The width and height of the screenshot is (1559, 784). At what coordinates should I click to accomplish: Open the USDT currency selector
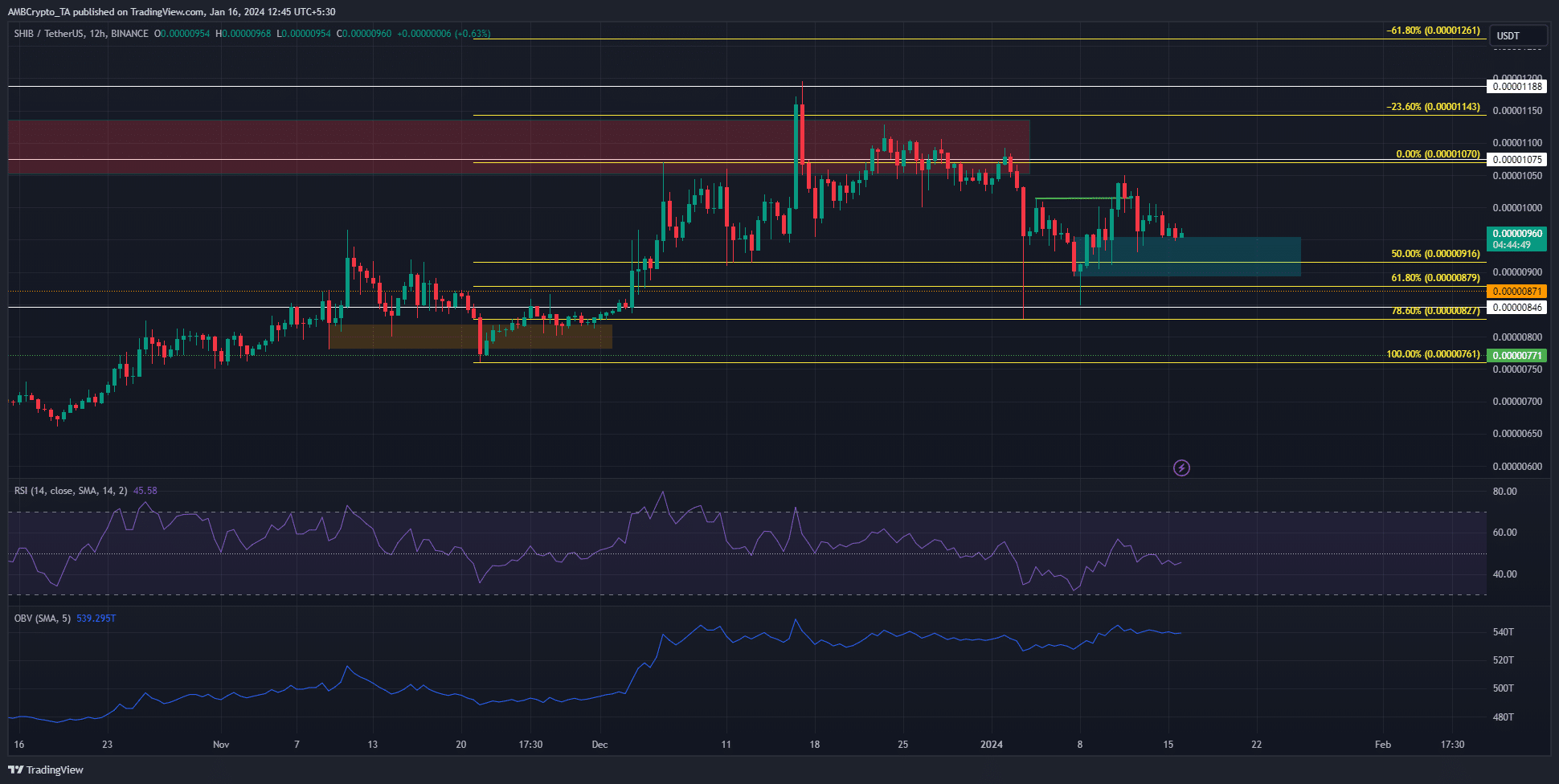pos(1518,35)
